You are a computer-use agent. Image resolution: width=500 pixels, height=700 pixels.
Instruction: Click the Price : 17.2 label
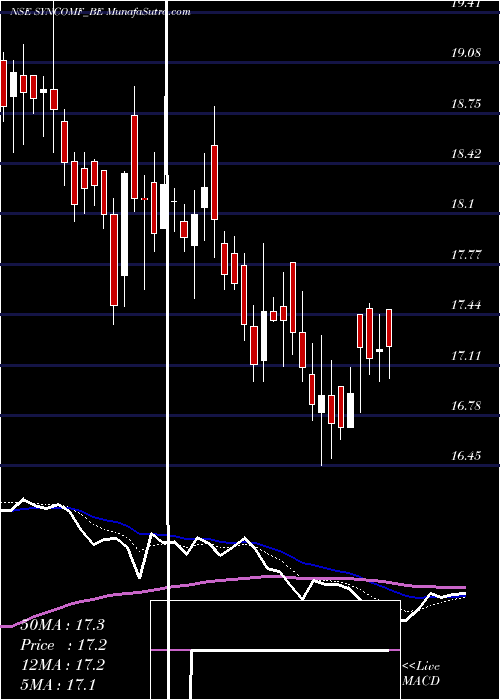[62, 645]
